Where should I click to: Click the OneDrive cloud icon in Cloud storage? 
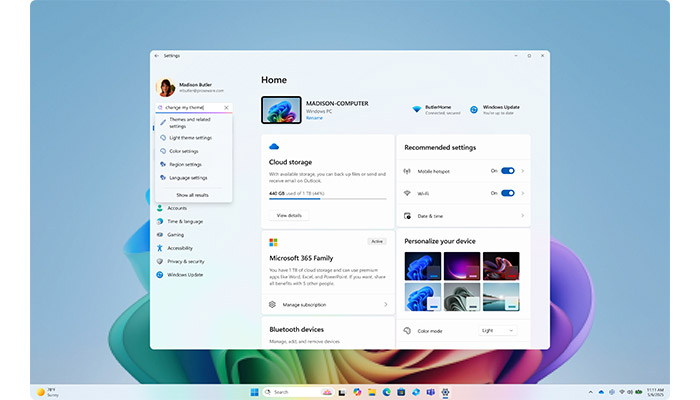coord(274,146)
